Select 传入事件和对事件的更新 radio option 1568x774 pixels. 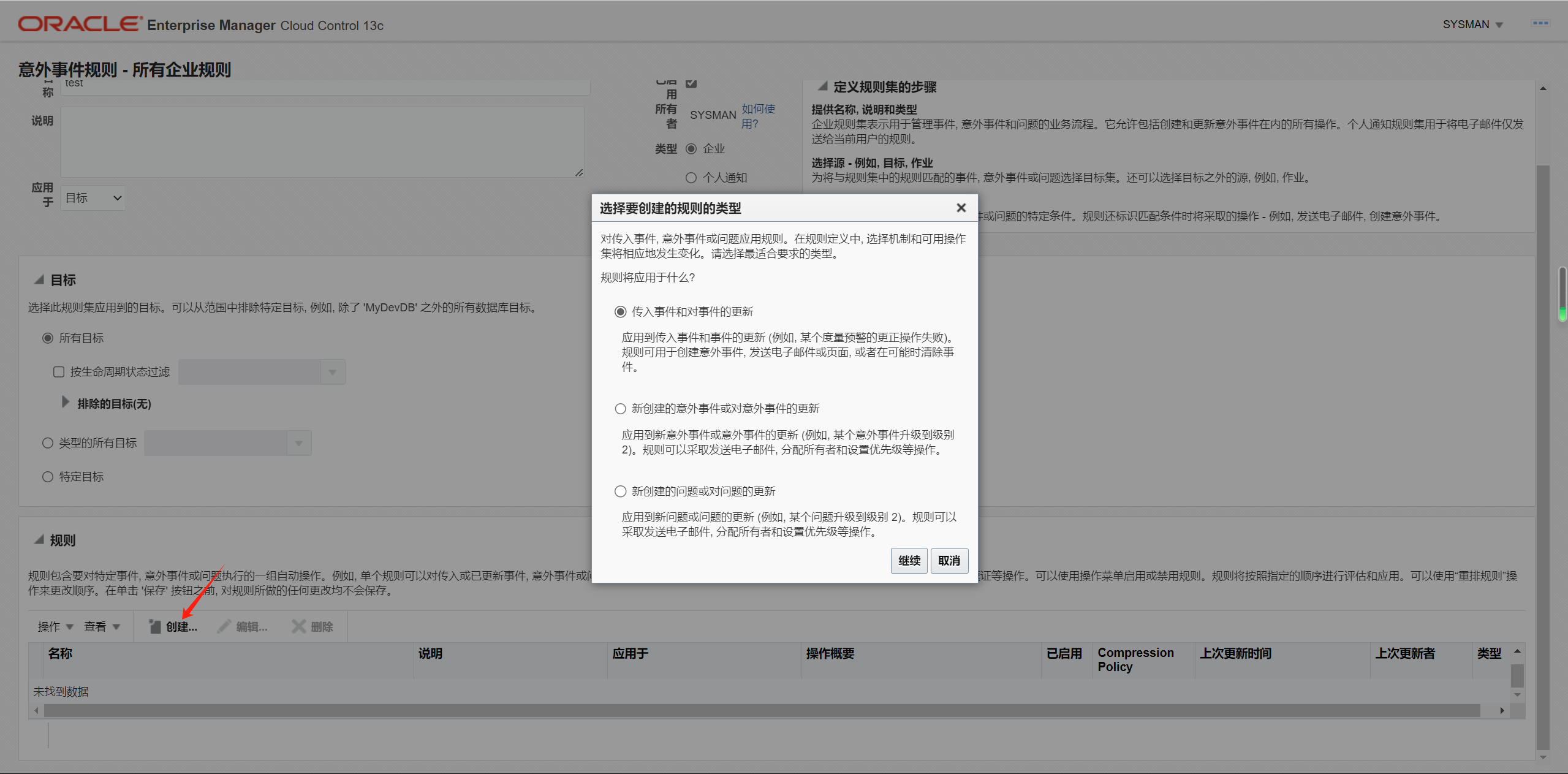point(620,312)
